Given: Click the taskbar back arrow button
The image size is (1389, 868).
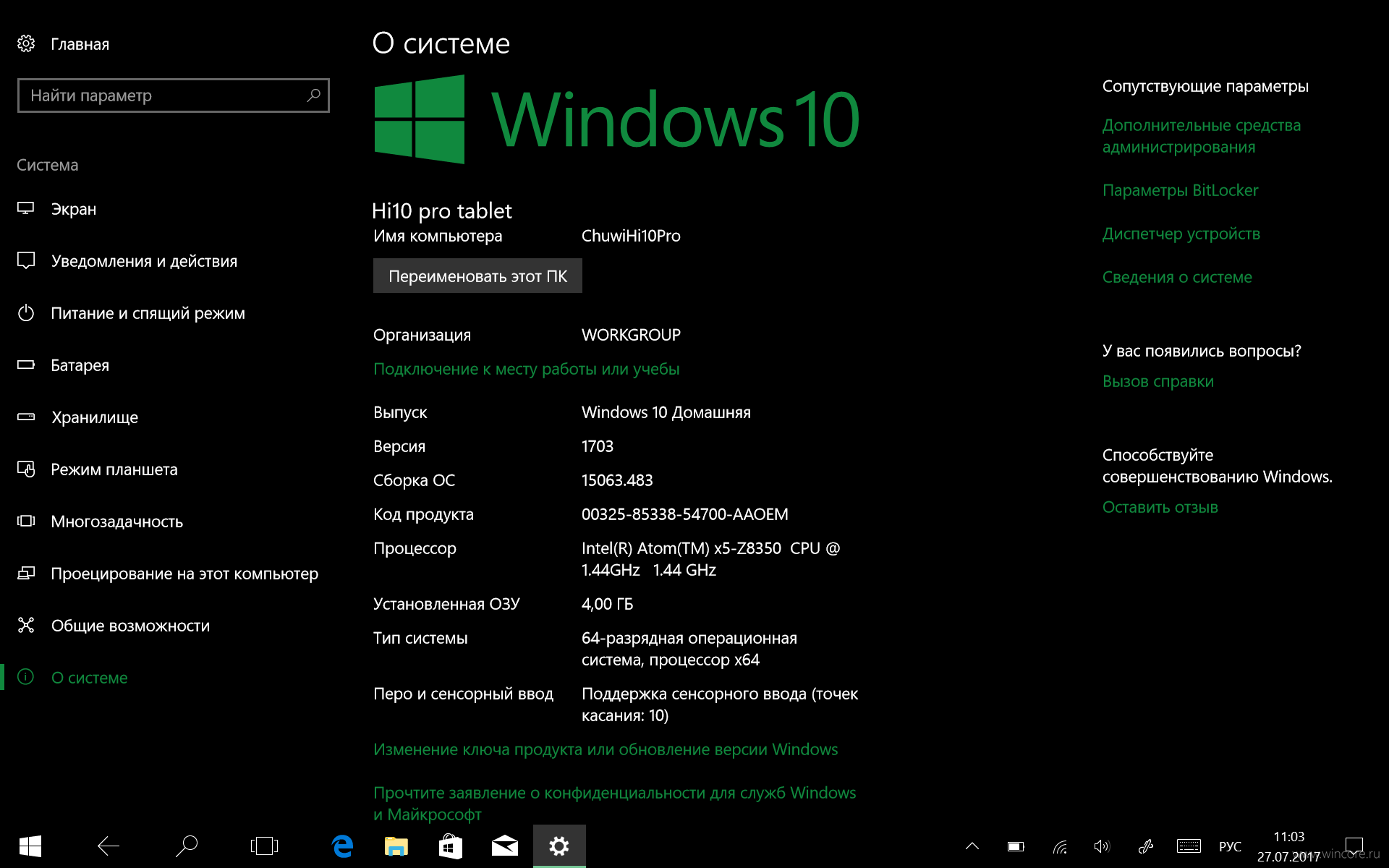Looking at the screenshot, I should (x=109, y=846).
